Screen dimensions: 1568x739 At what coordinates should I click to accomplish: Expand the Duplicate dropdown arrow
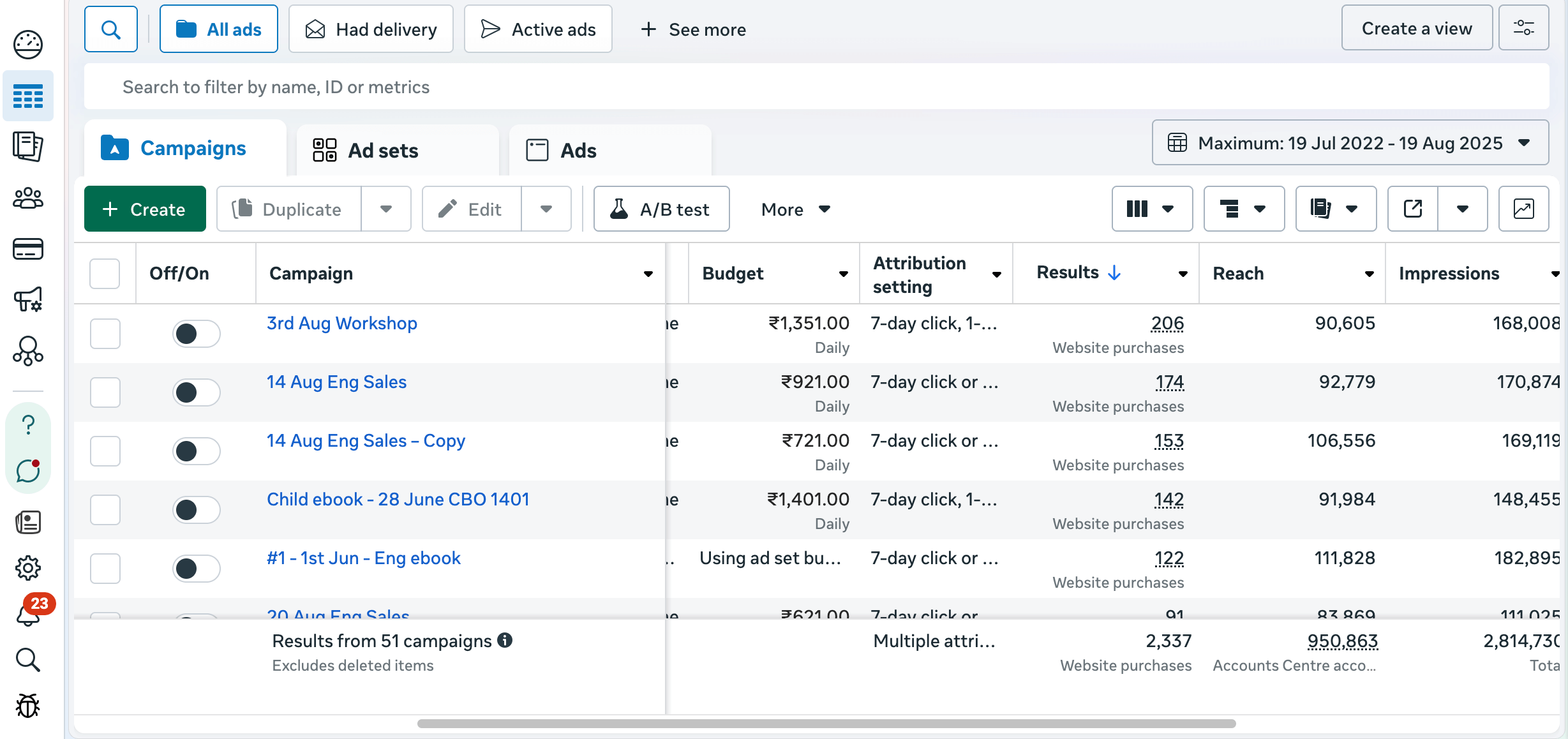[386, 209]
